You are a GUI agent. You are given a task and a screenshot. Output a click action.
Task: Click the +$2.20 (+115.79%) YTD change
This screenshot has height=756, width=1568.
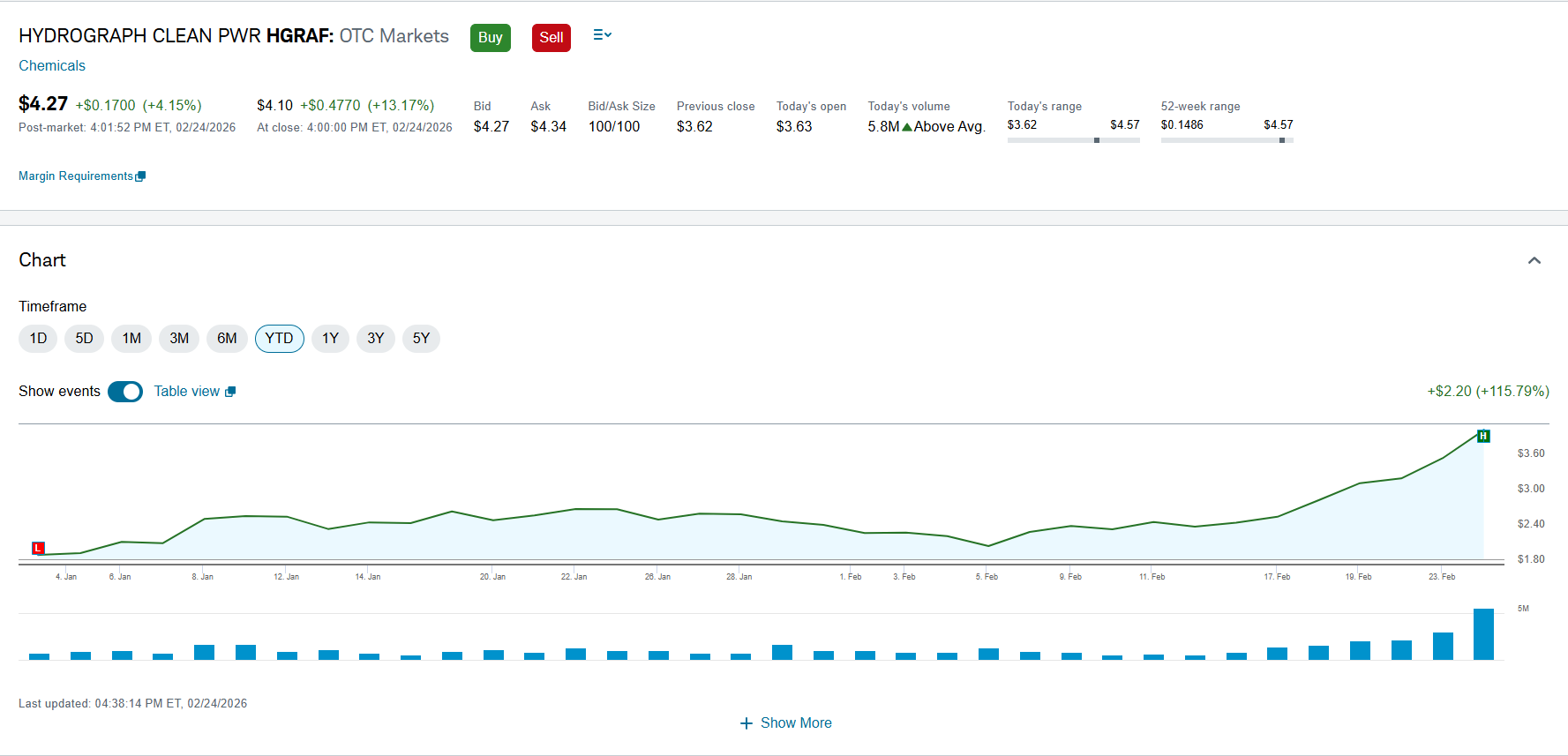(1489, 392)
